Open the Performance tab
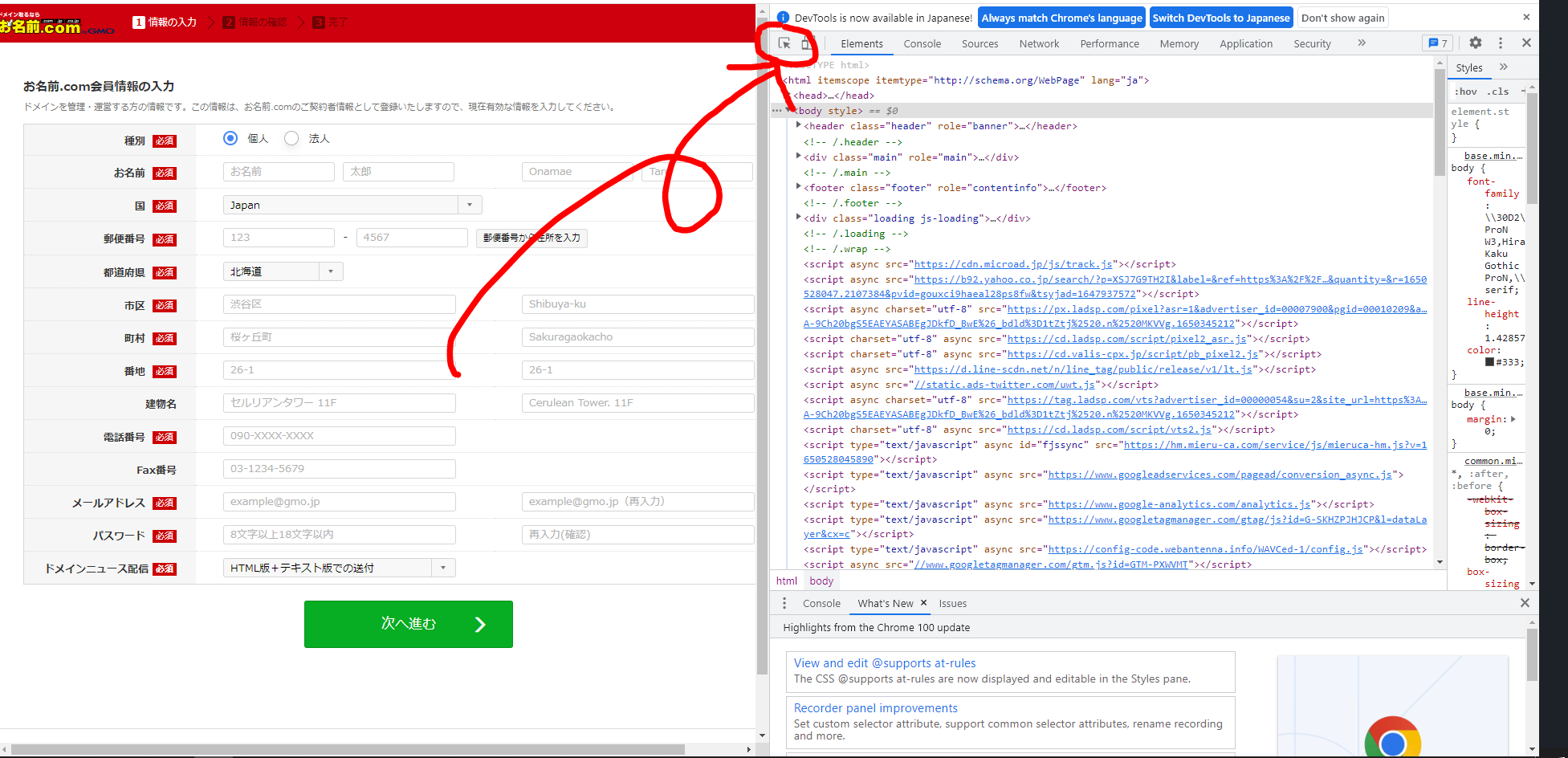 [x=1110, y=43]
